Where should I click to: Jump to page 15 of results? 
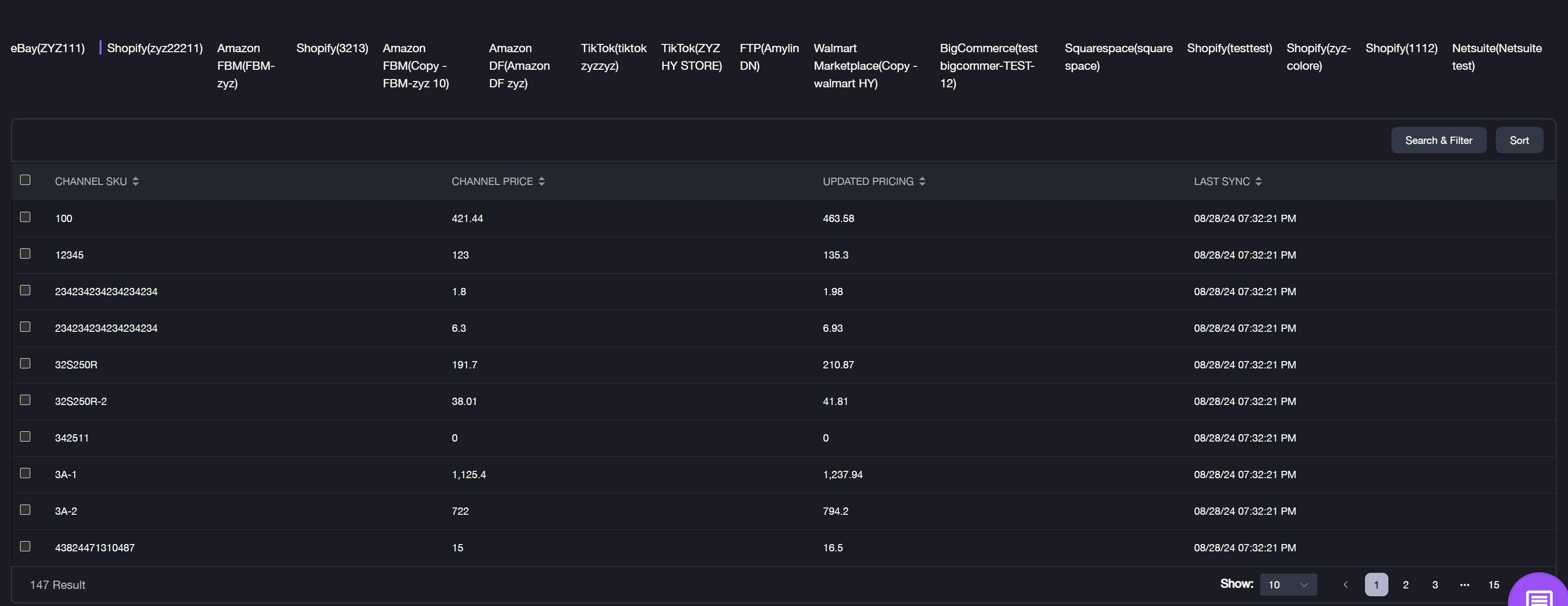[1493, 584]
